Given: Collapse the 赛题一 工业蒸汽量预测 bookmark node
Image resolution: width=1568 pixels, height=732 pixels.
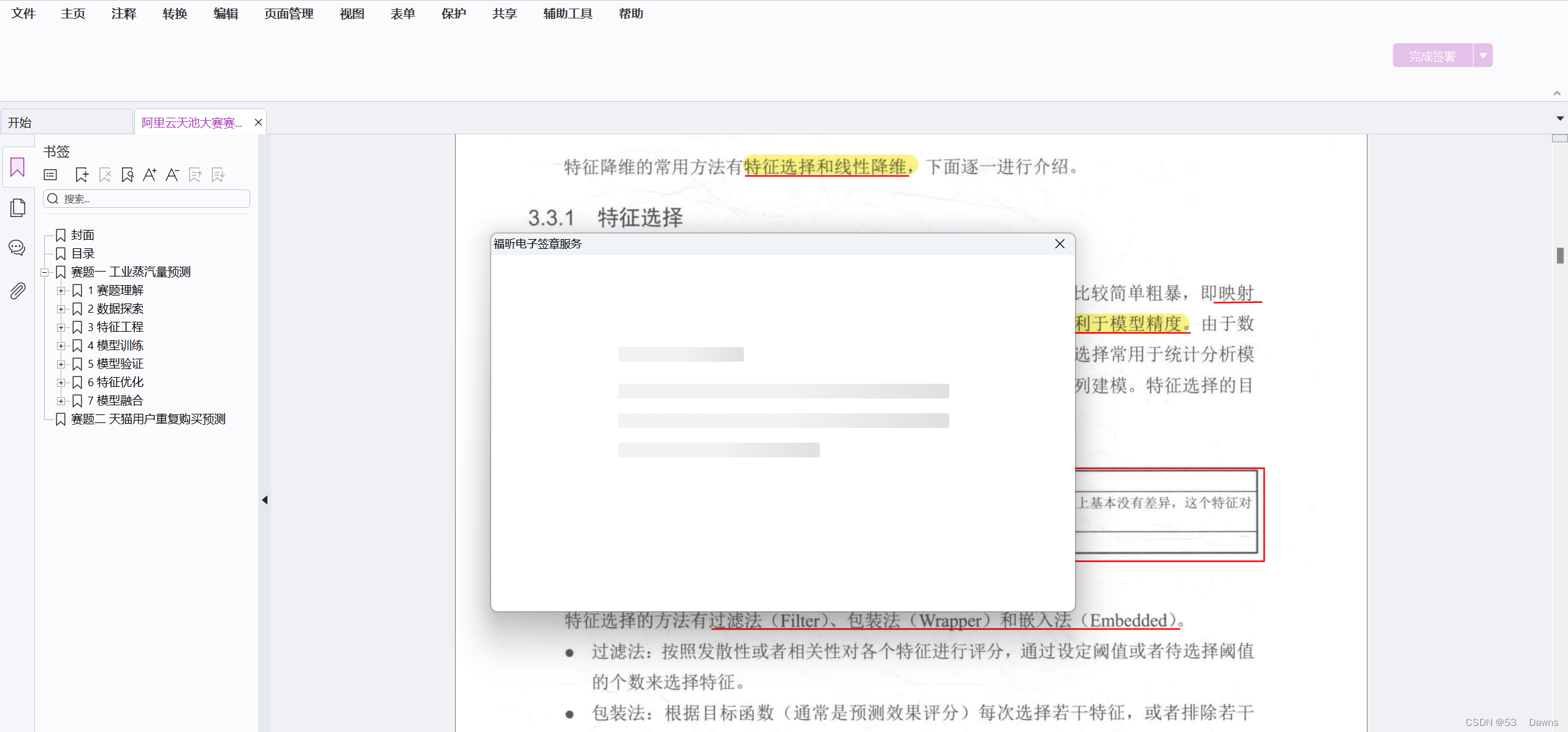Looking at the screenshot, I should coord(44,272).
